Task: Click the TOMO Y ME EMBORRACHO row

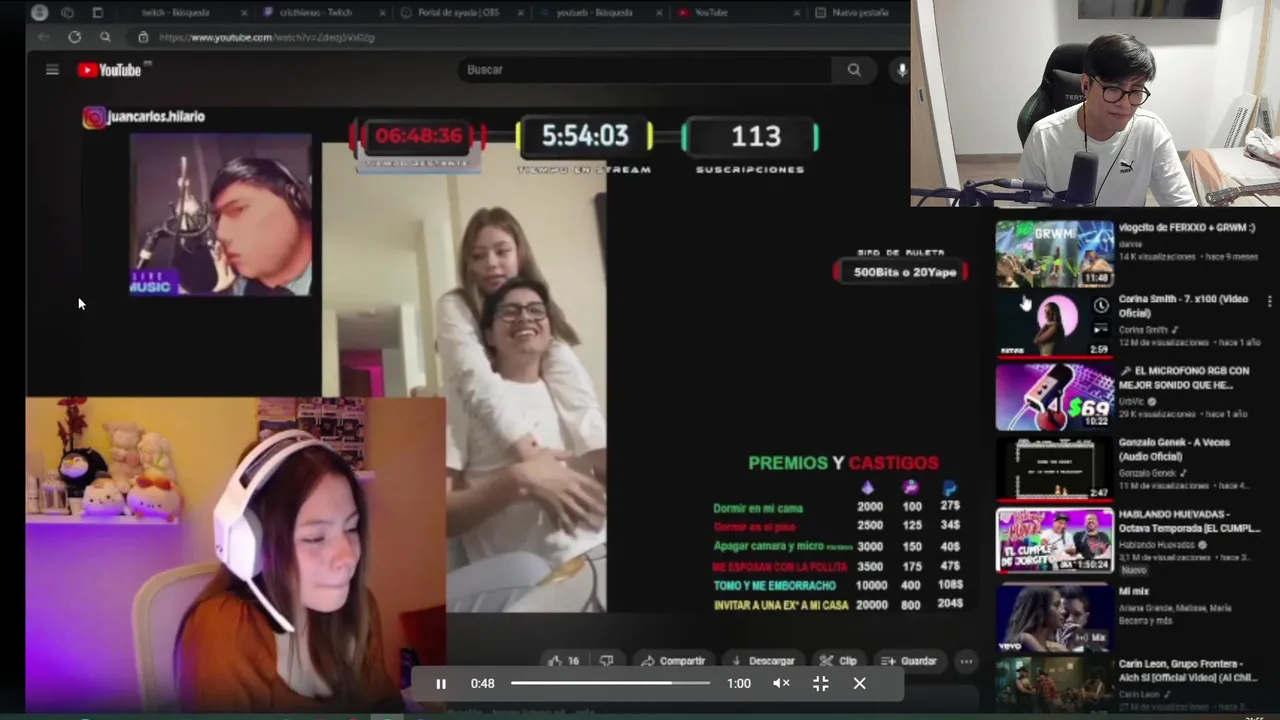Action: [838, 585]
